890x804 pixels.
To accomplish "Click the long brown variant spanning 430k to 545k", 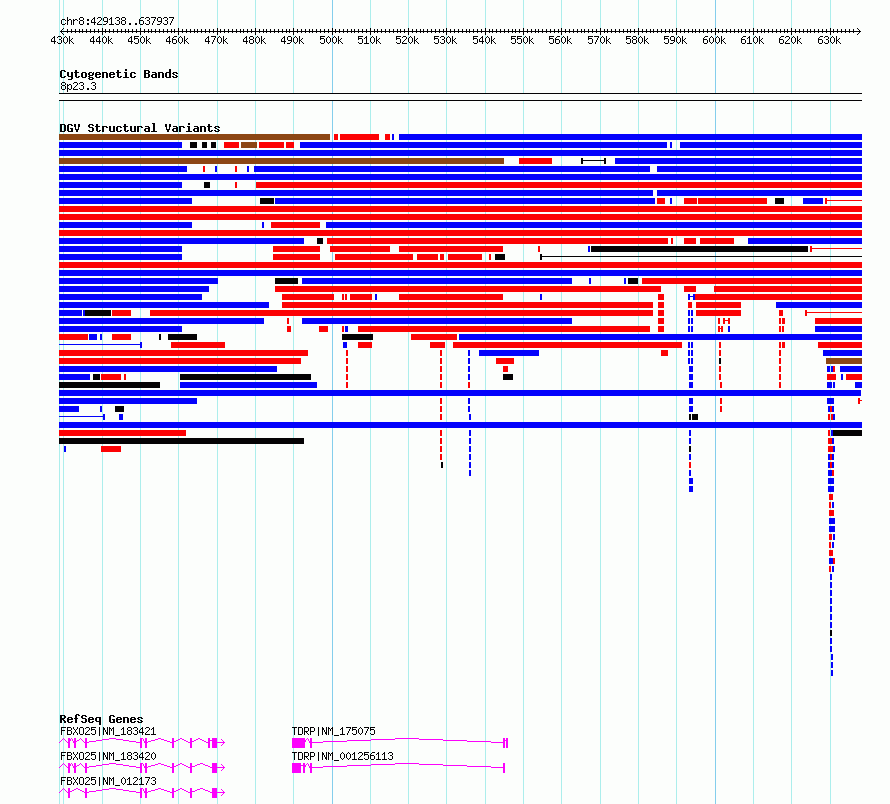I will tap(282, 161).
